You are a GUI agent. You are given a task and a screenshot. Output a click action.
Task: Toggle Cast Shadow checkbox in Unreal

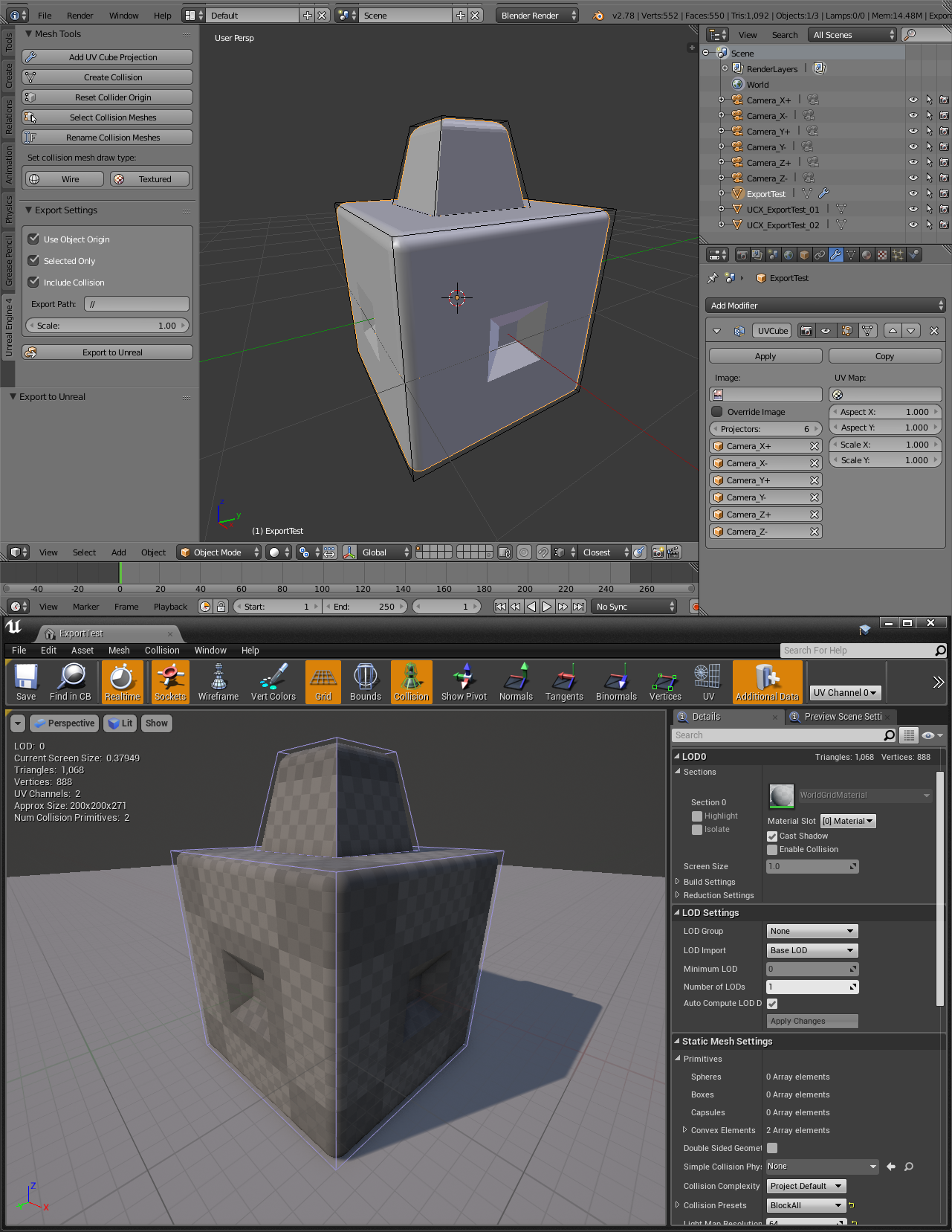pyautogui.click(x=772, y=836)
